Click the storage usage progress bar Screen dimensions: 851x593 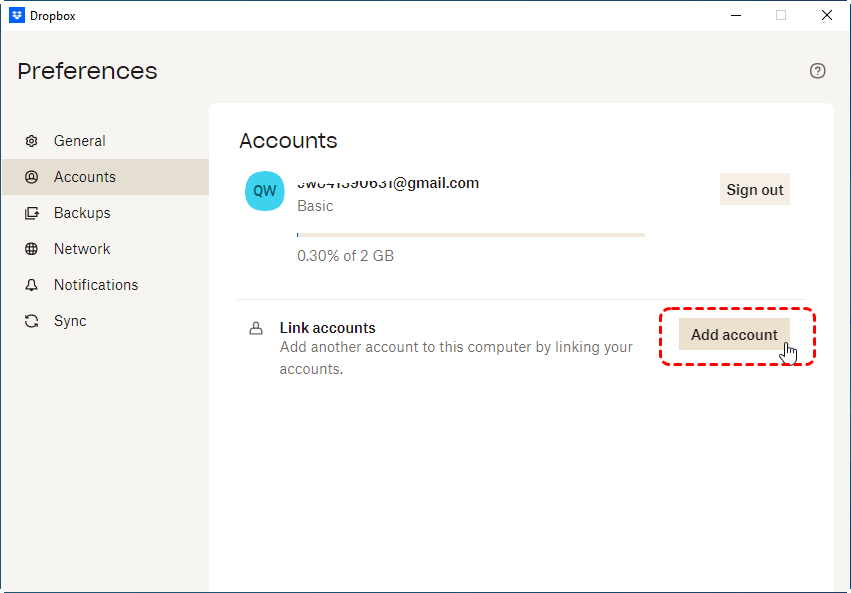[470, 235]
